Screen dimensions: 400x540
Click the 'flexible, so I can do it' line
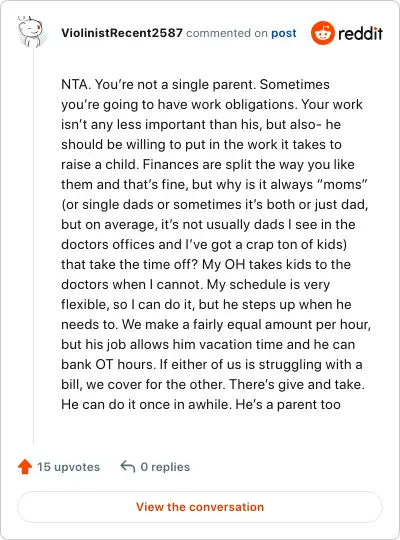click(x=206, y=304)
